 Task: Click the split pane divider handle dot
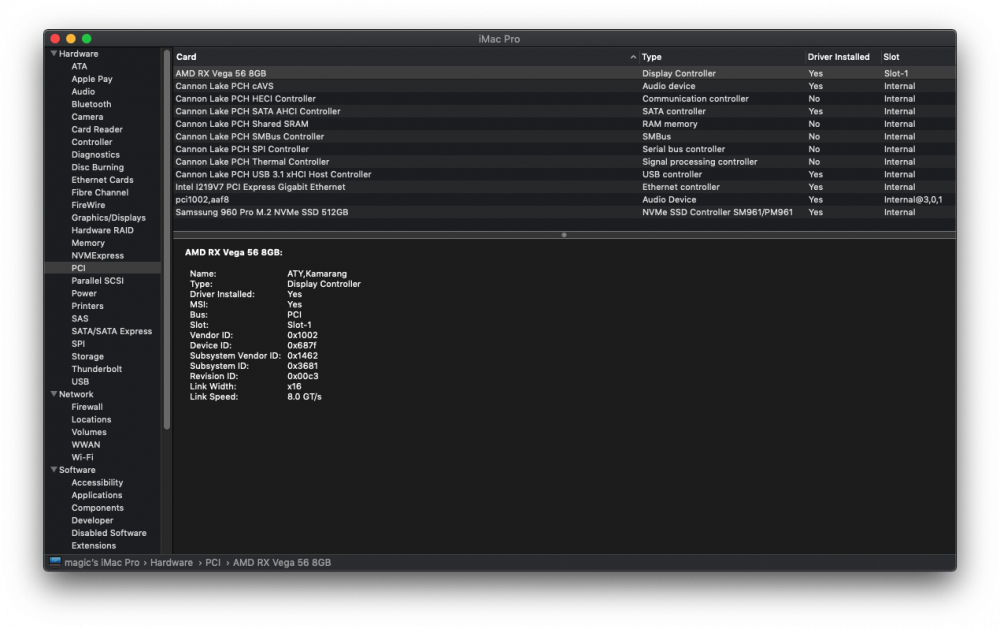(x=564, y=235)
